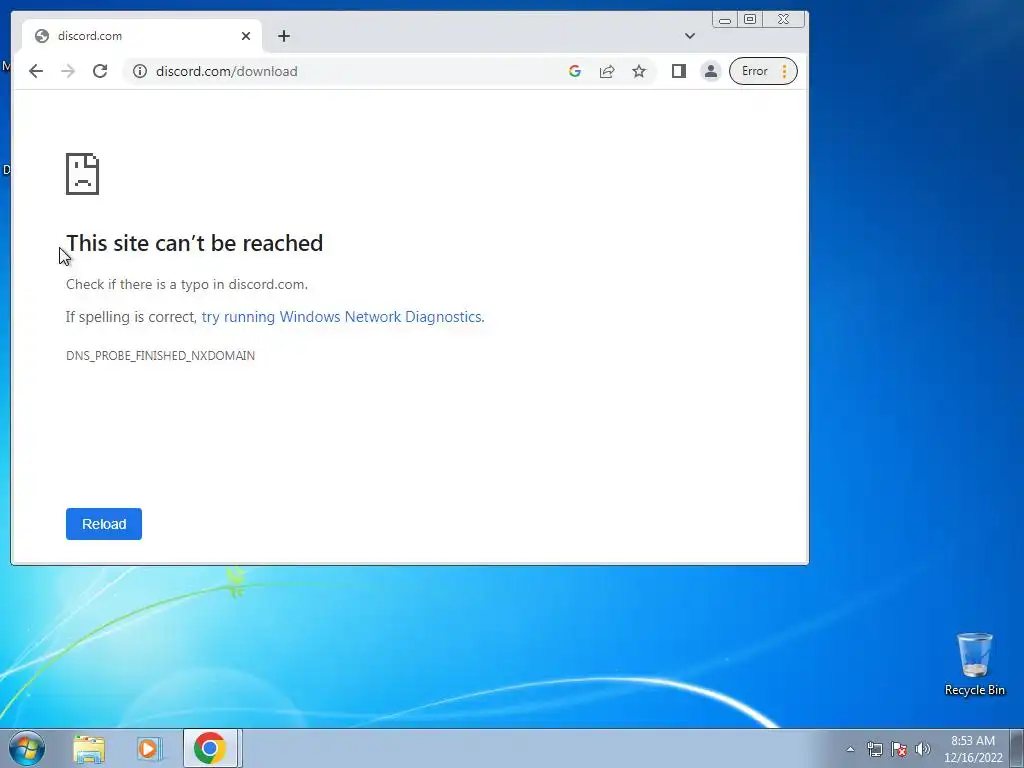Image resolution: width=1024 pixels, height=768 pixels.
Task: Expand the tab search chevron
Action: 690,36
